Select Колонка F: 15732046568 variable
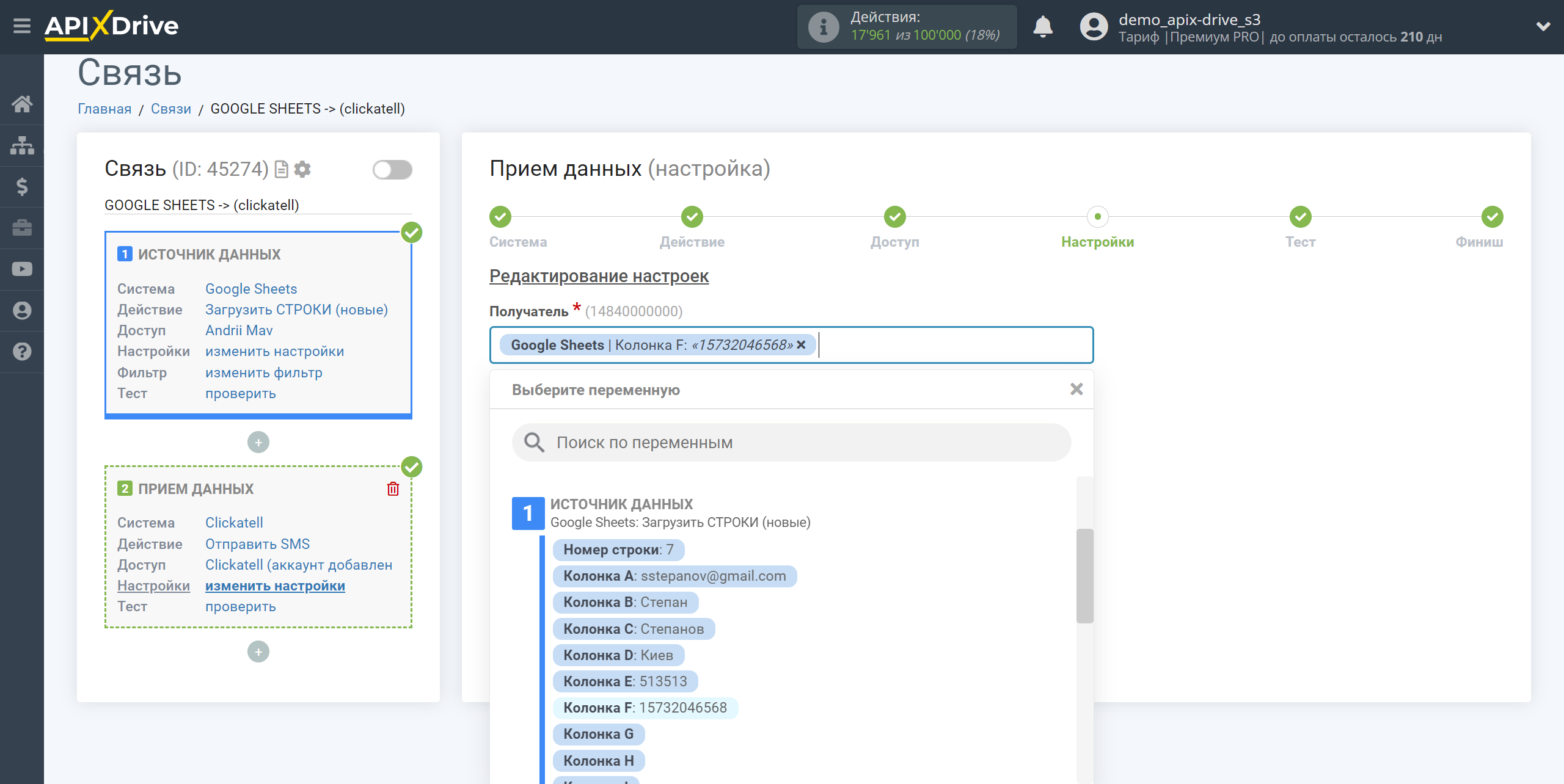 coord(645,708)
